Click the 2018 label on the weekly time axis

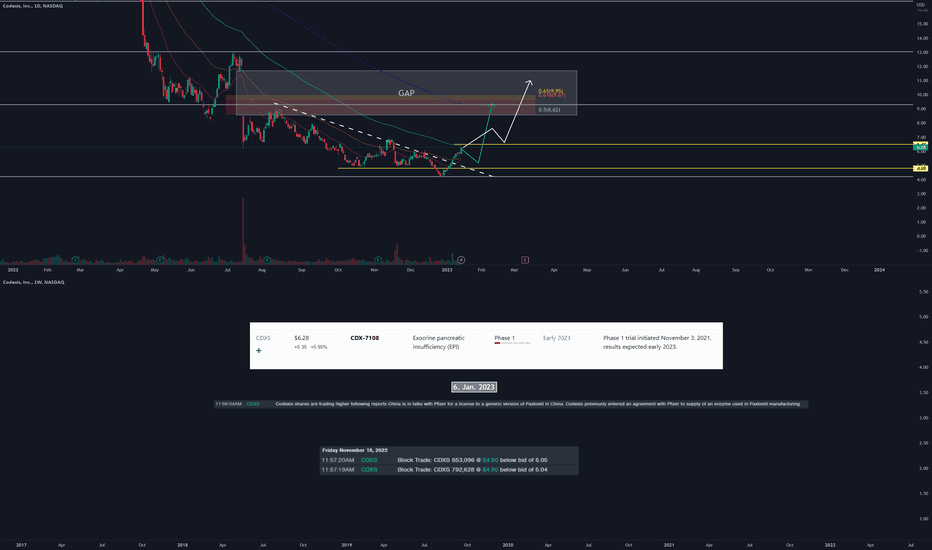(182, 545)
